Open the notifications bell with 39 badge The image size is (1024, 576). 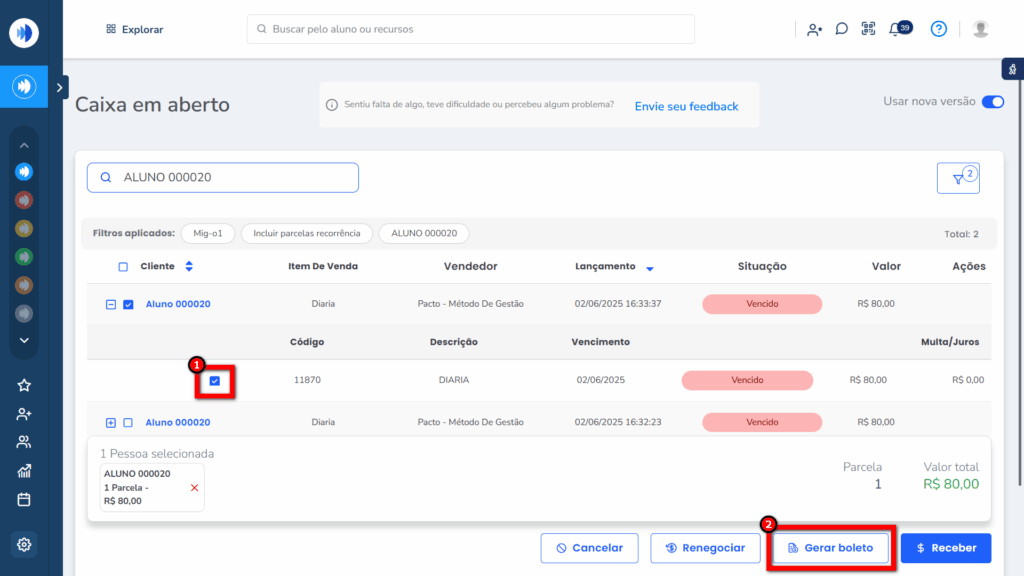coord(897,29)
